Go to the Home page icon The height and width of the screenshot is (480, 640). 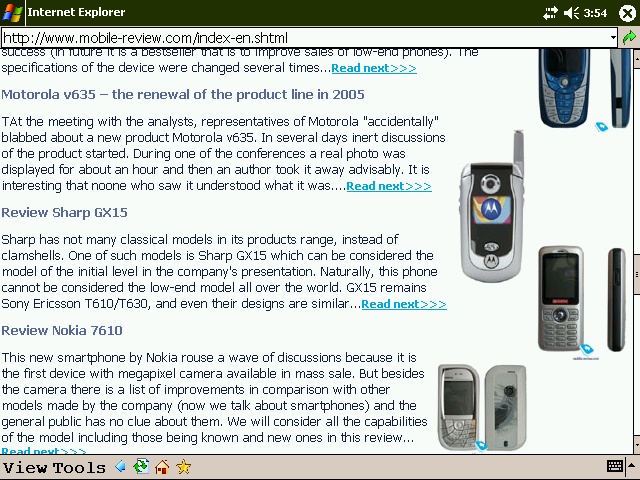click(162, 467)
